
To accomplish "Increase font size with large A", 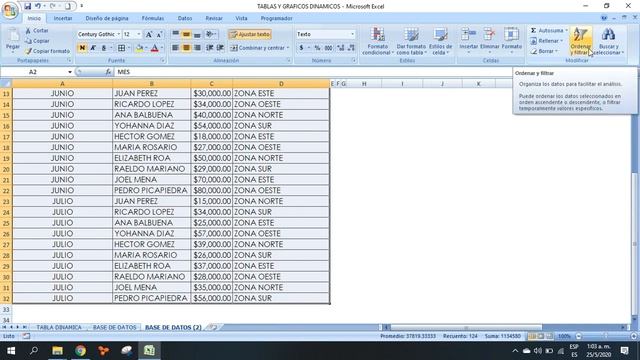I will point(149,34).
